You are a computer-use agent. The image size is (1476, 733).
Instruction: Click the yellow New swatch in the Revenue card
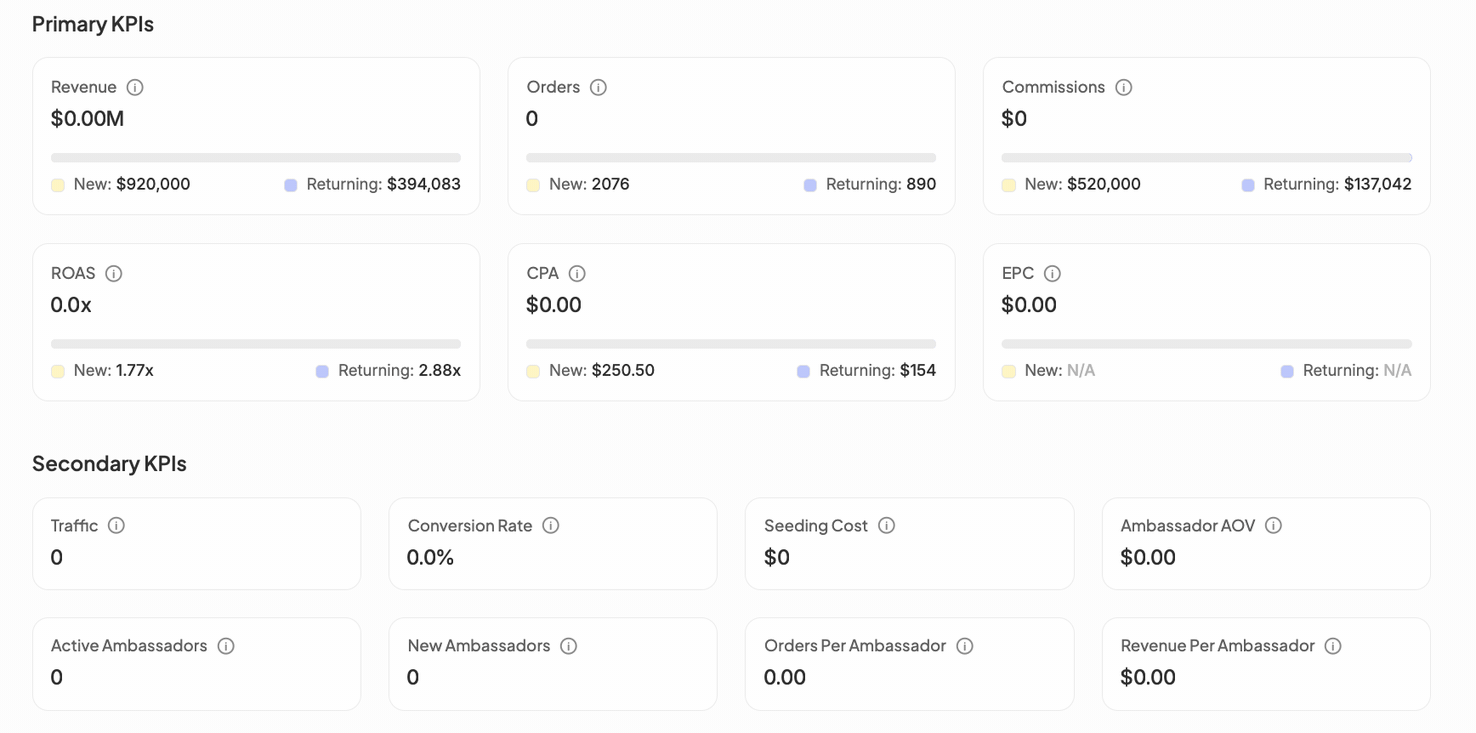[x=58, y=185]
